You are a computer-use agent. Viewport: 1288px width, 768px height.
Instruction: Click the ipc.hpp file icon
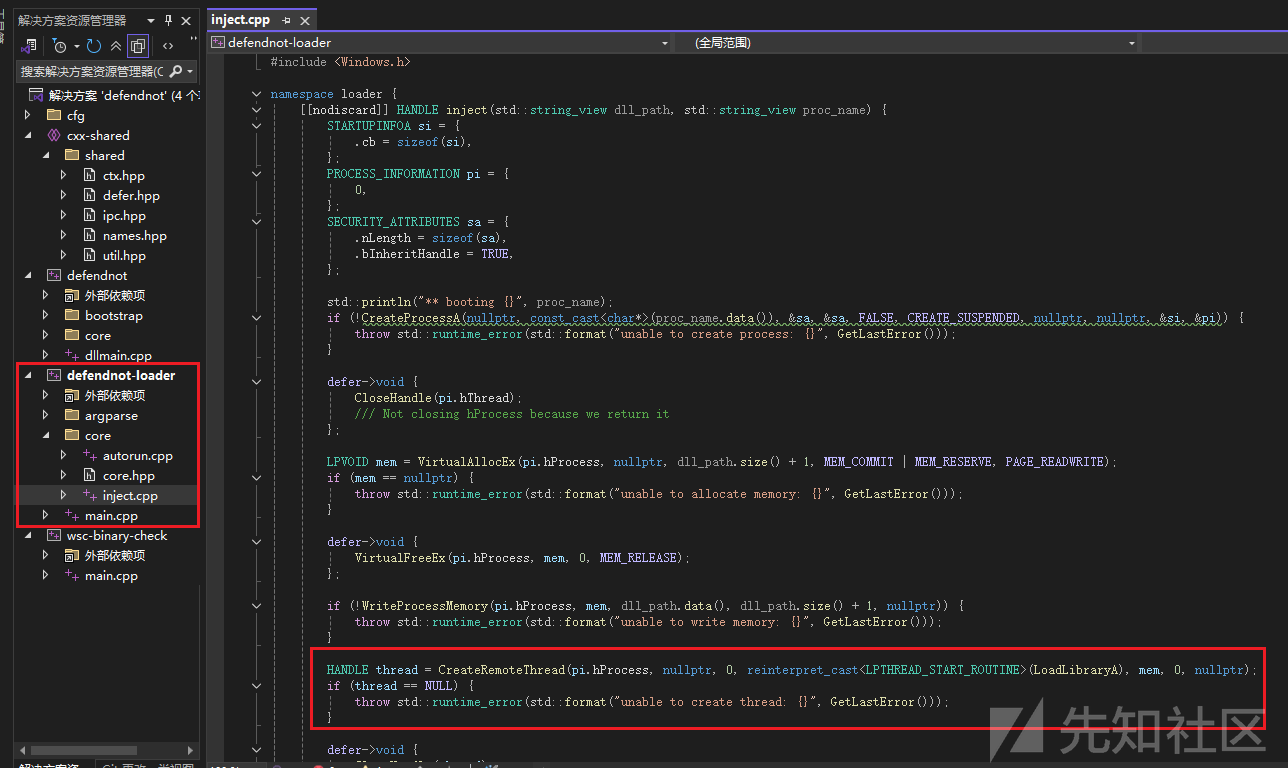pos(92,216)
